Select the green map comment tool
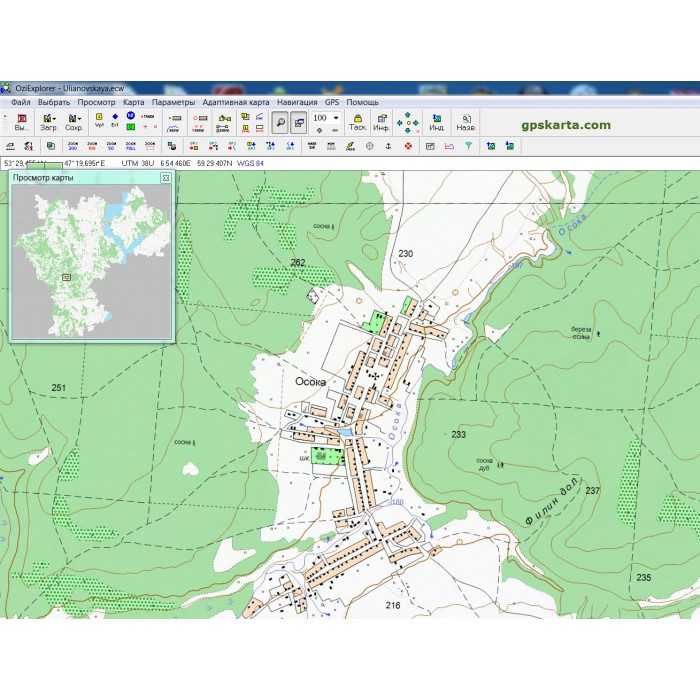This screenshot has width=700, height=700. [x=130, y=127]
